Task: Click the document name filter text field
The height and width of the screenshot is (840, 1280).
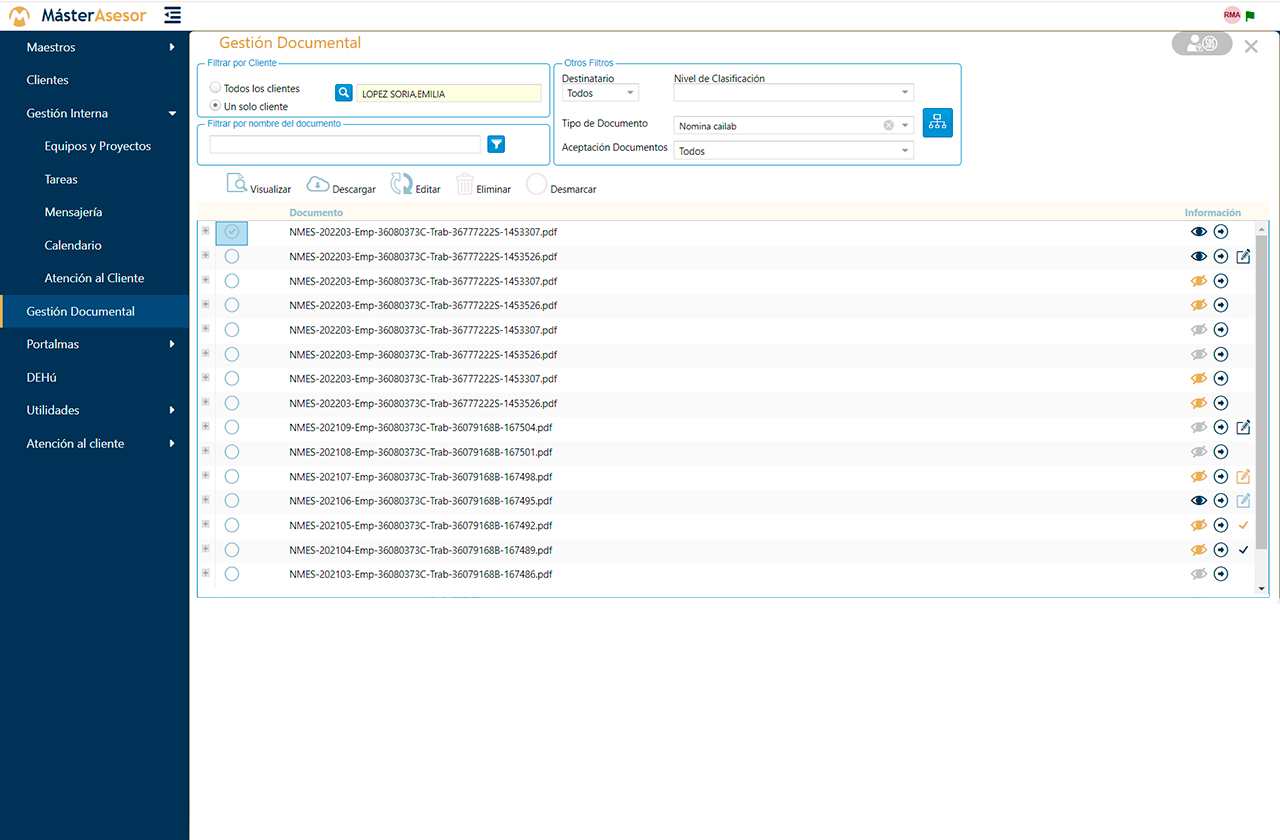Action: coord(345,144)
